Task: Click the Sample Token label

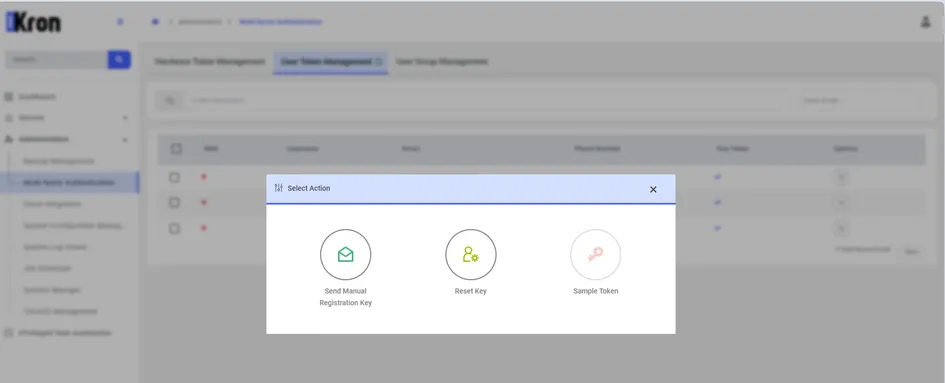Action: [x=595, y=291]
